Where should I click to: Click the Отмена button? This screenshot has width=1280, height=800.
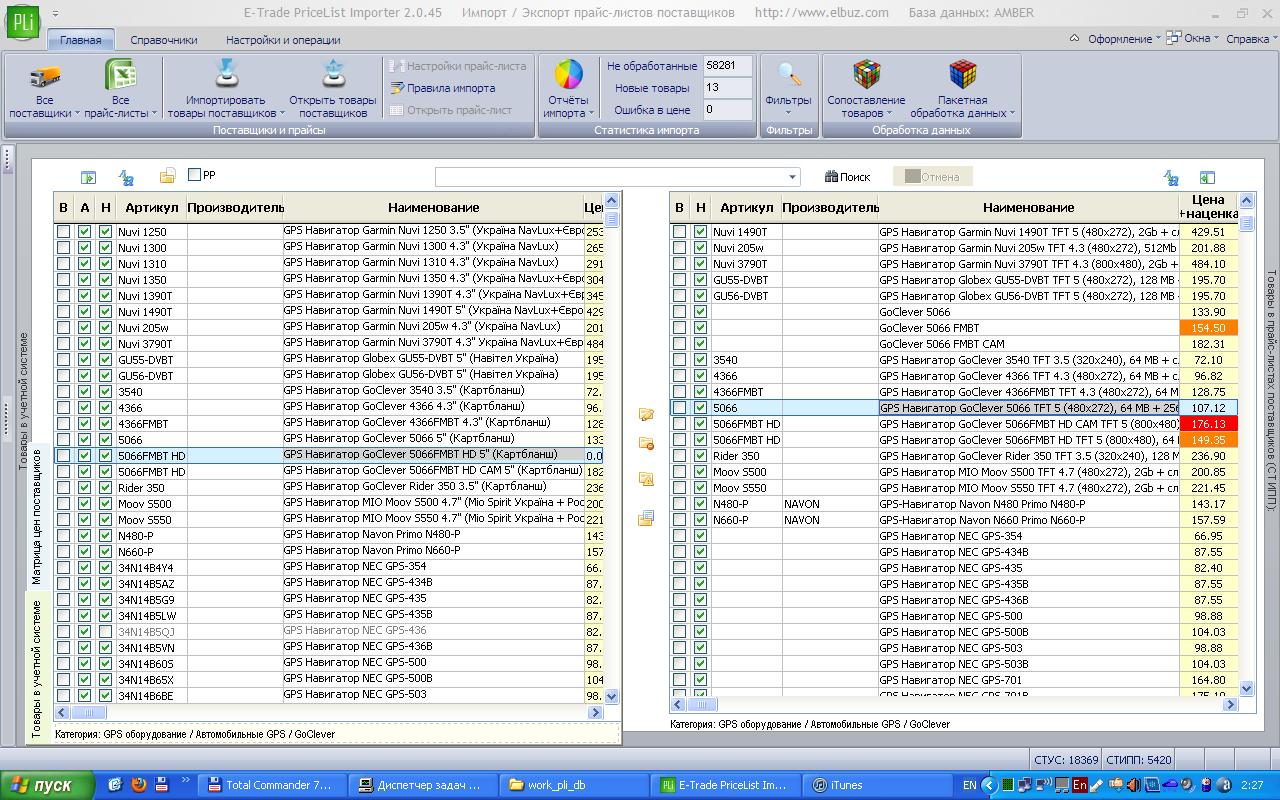click(932, 177)
